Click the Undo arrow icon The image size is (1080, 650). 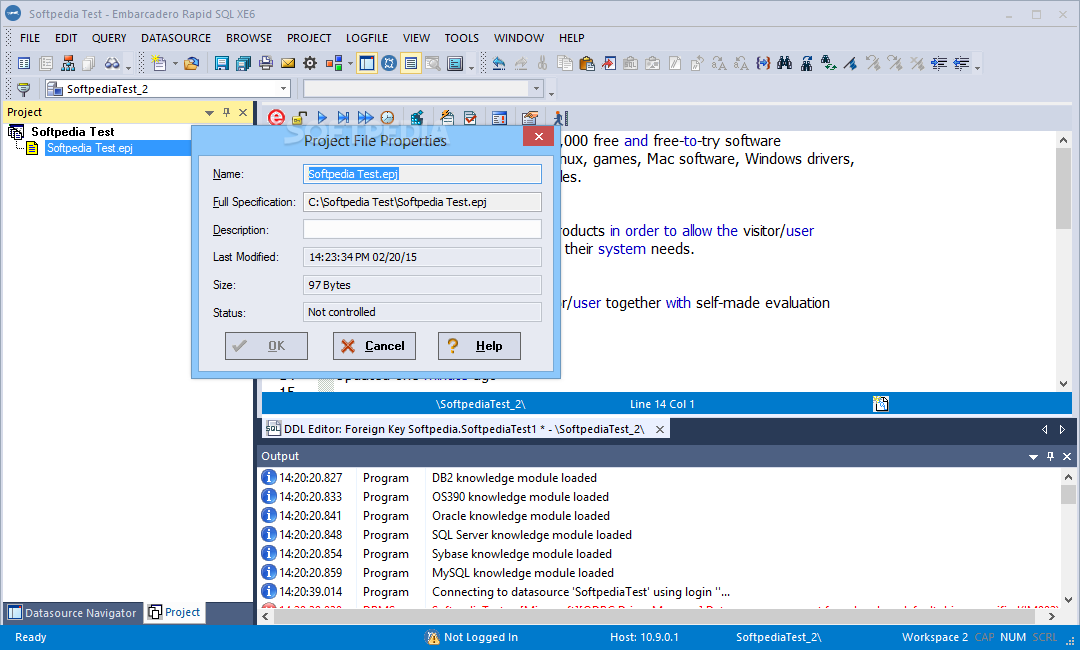[x=499, y=64]
